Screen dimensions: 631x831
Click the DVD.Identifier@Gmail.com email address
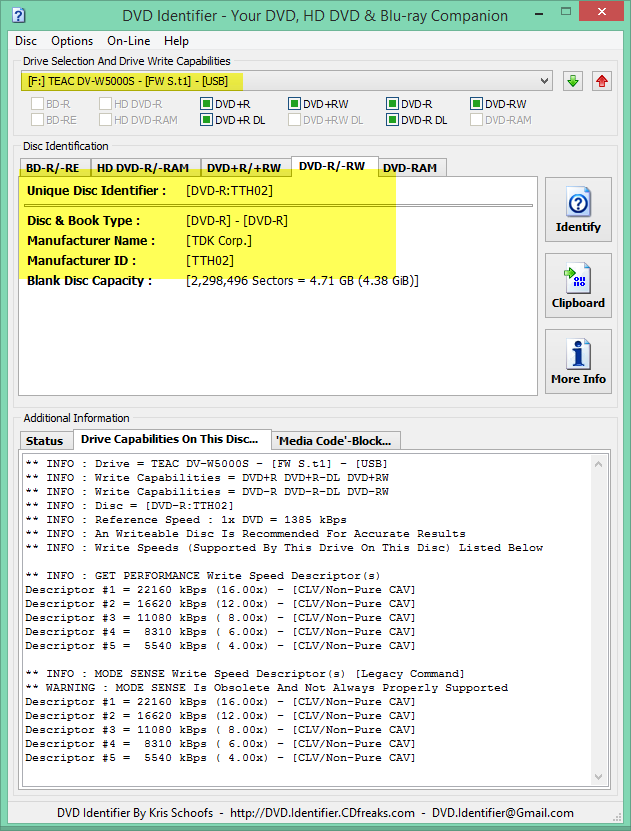tap(503, 813)
